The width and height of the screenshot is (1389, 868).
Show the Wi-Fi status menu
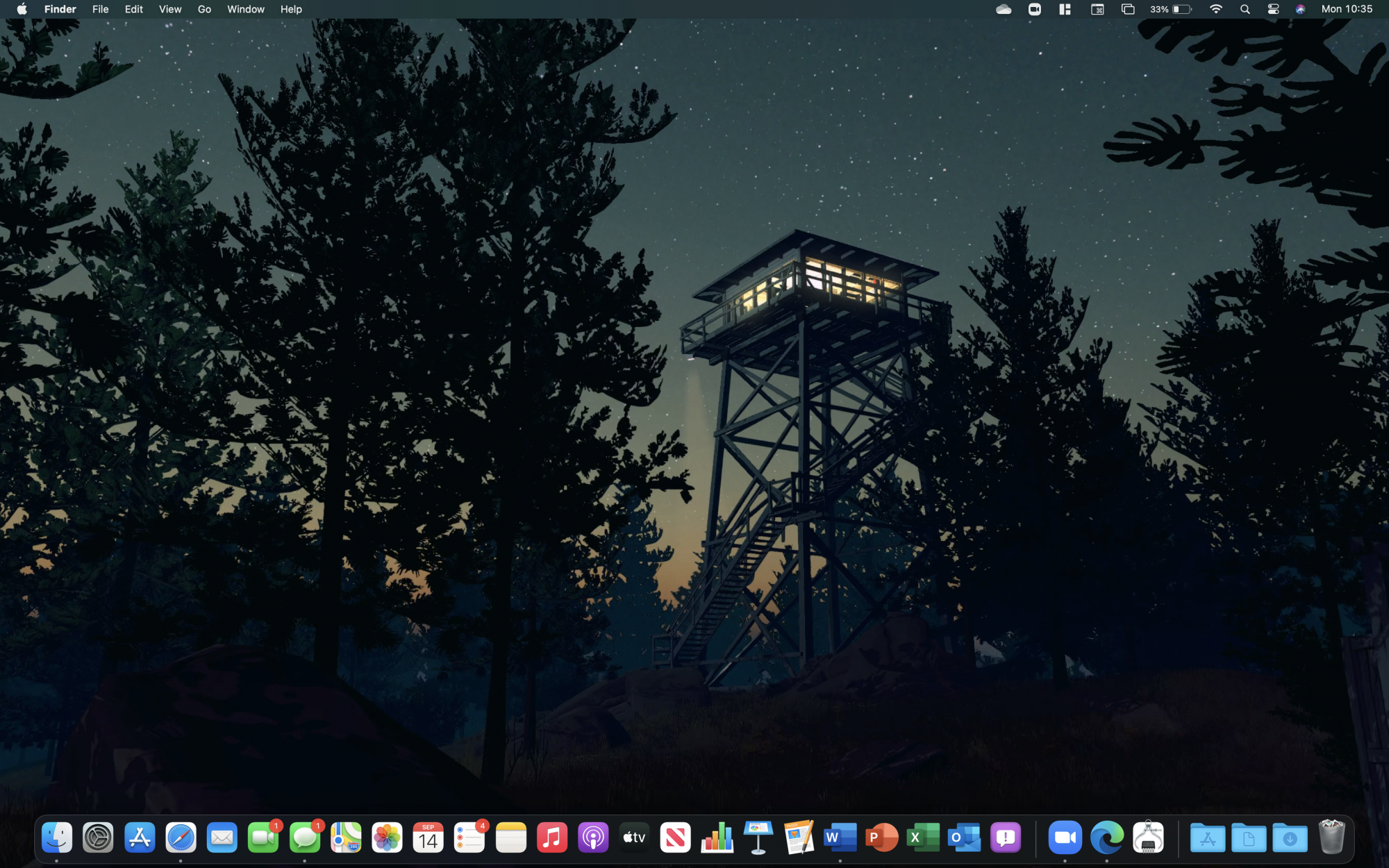pos(1216,9)
